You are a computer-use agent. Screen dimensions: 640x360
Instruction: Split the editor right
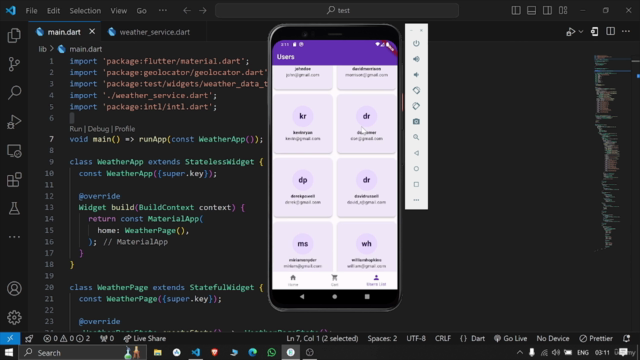coord(610,31)
